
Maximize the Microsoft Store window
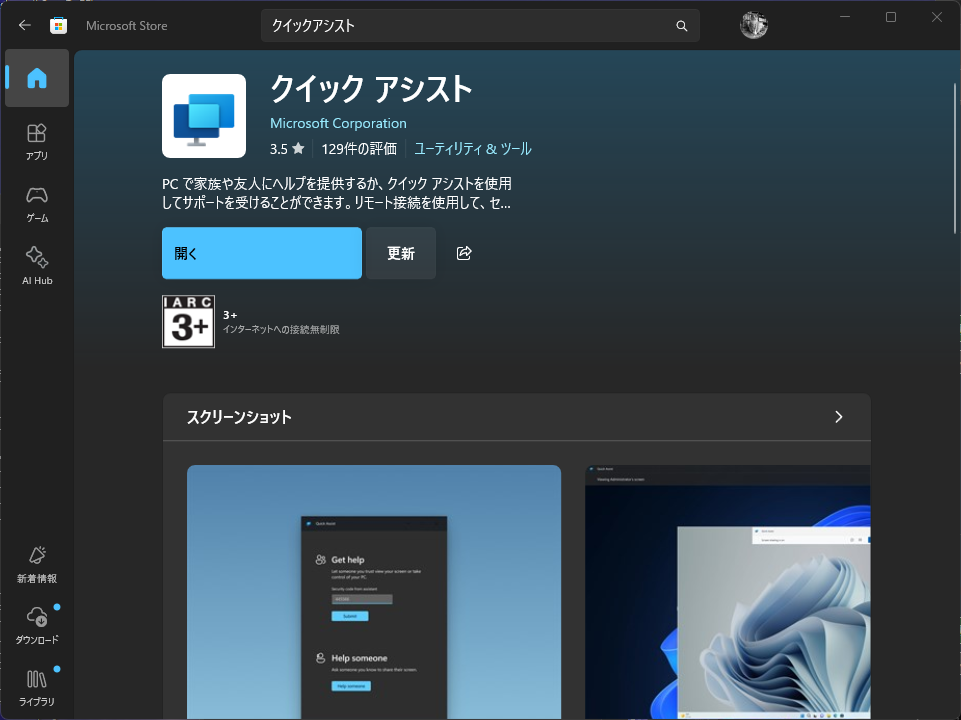[x=891, y=17]
